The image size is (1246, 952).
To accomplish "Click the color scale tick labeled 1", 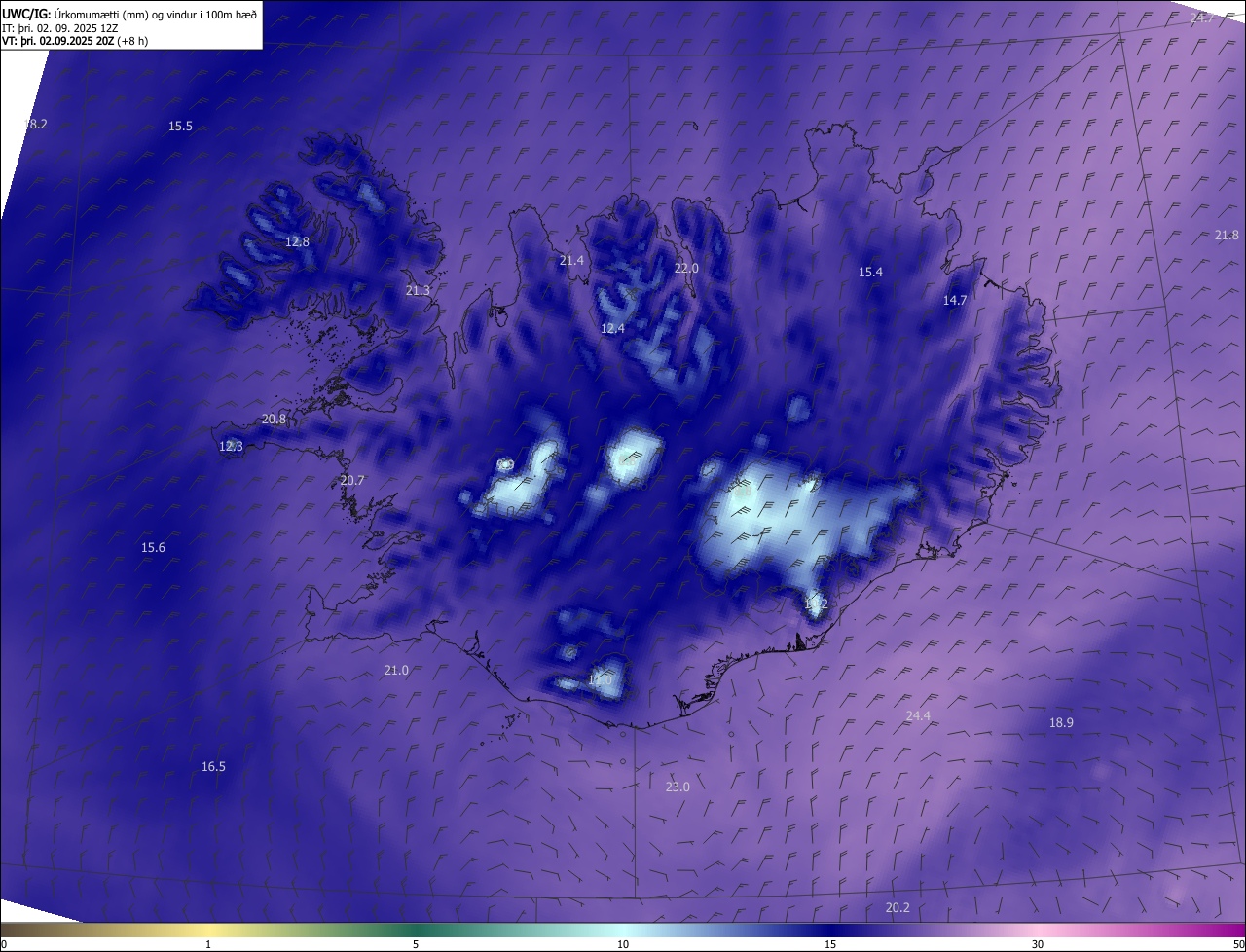I will click(208, 944).
